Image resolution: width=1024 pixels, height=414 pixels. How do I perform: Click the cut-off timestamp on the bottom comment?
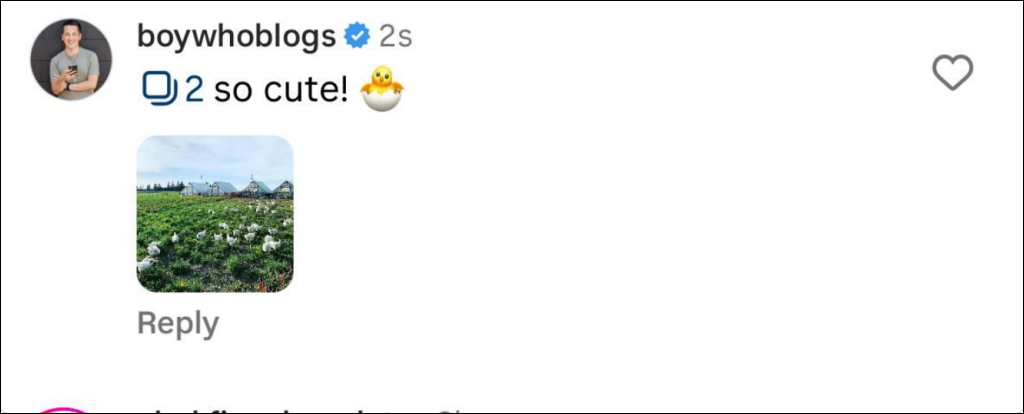click(447, 411)
